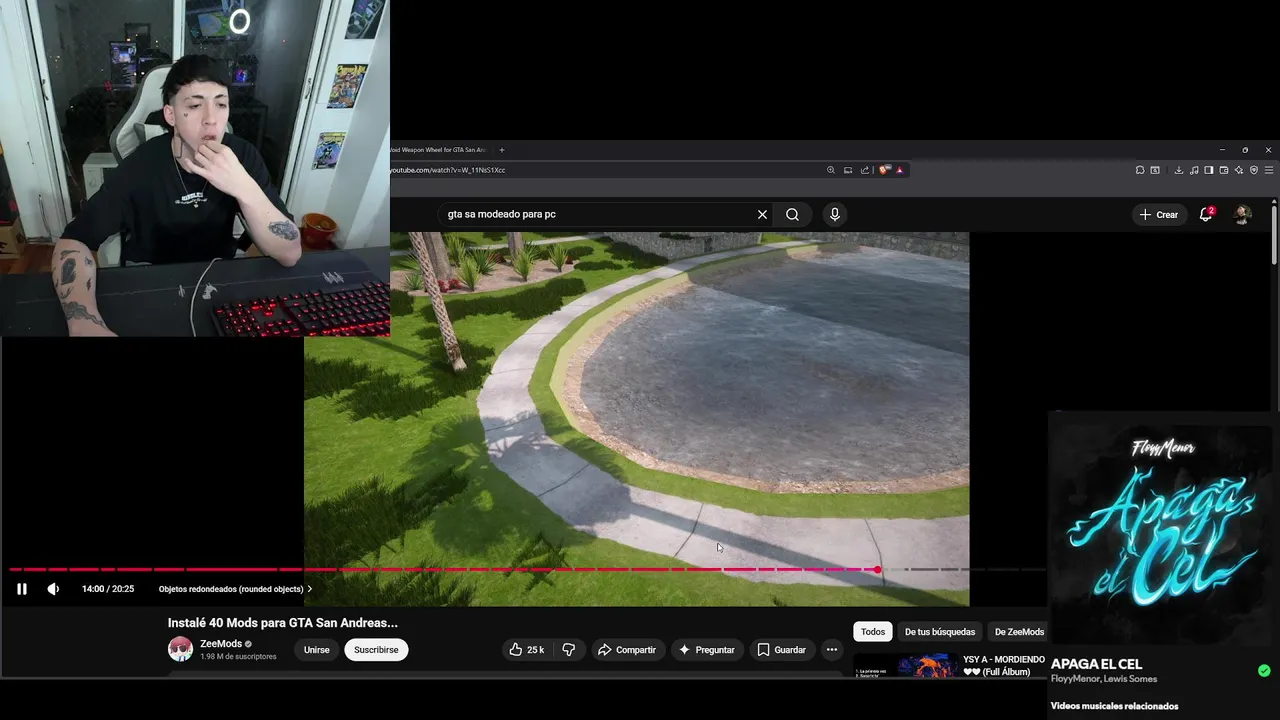The image size is (1280, 720).
Task: Open the browser extensions puzzle icon
Action: pos(1140,170)
